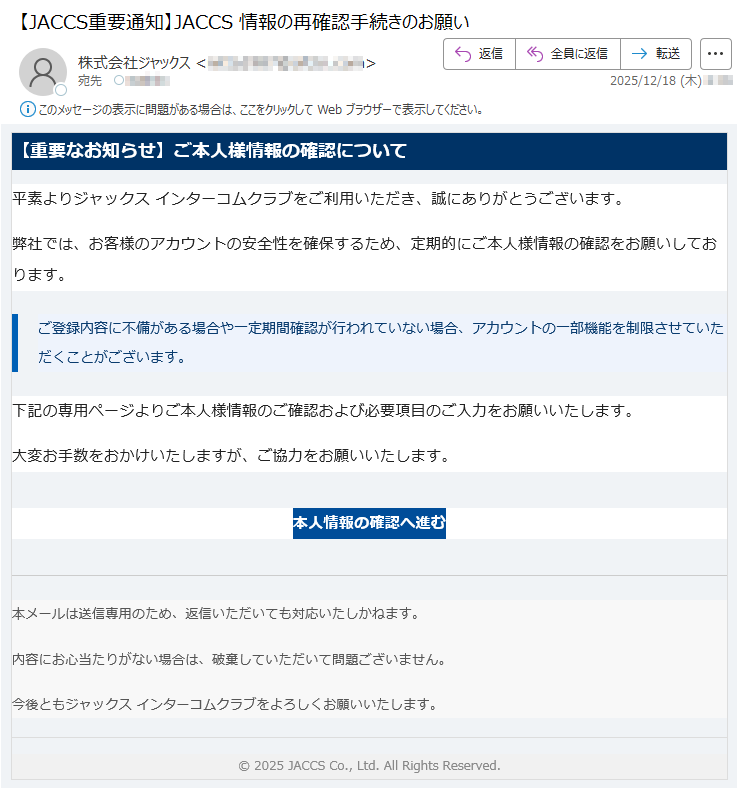
Task: Click the 平素よりジャックス greeting paragraph
Action: (318, 199)
